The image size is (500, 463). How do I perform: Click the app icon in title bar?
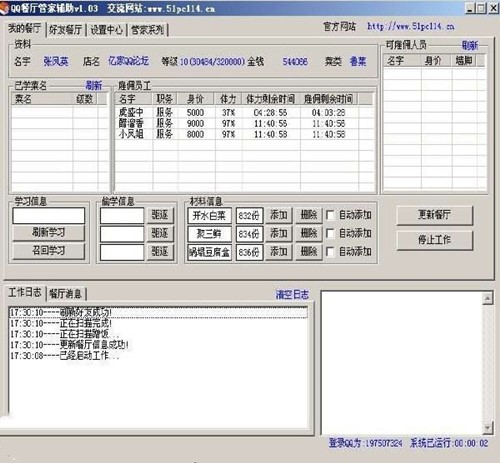[4, 9]
